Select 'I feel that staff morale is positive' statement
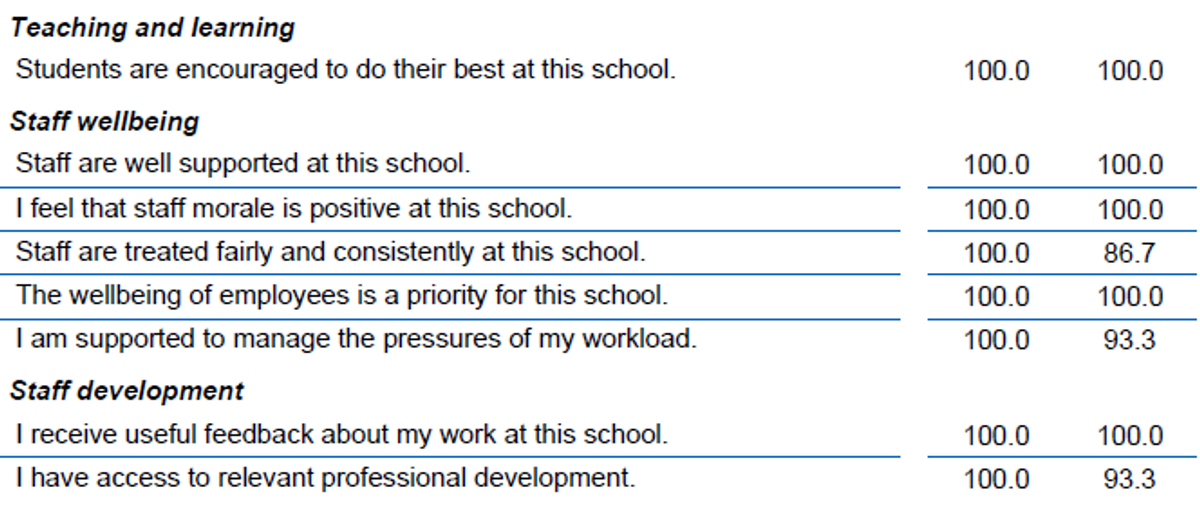Viewport: 1200px width, 511px height. coord(294,209)
